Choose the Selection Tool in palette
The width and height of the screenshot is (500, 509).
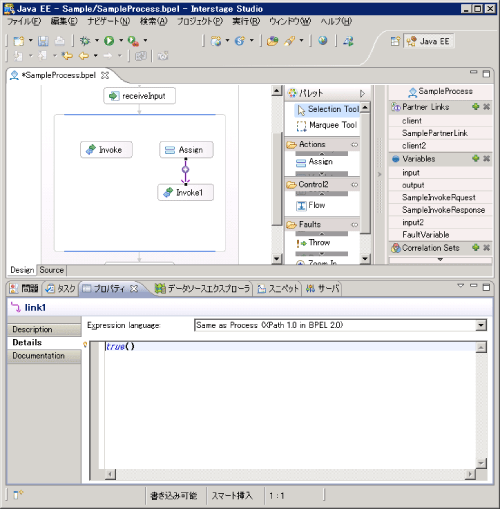point(328,109)
